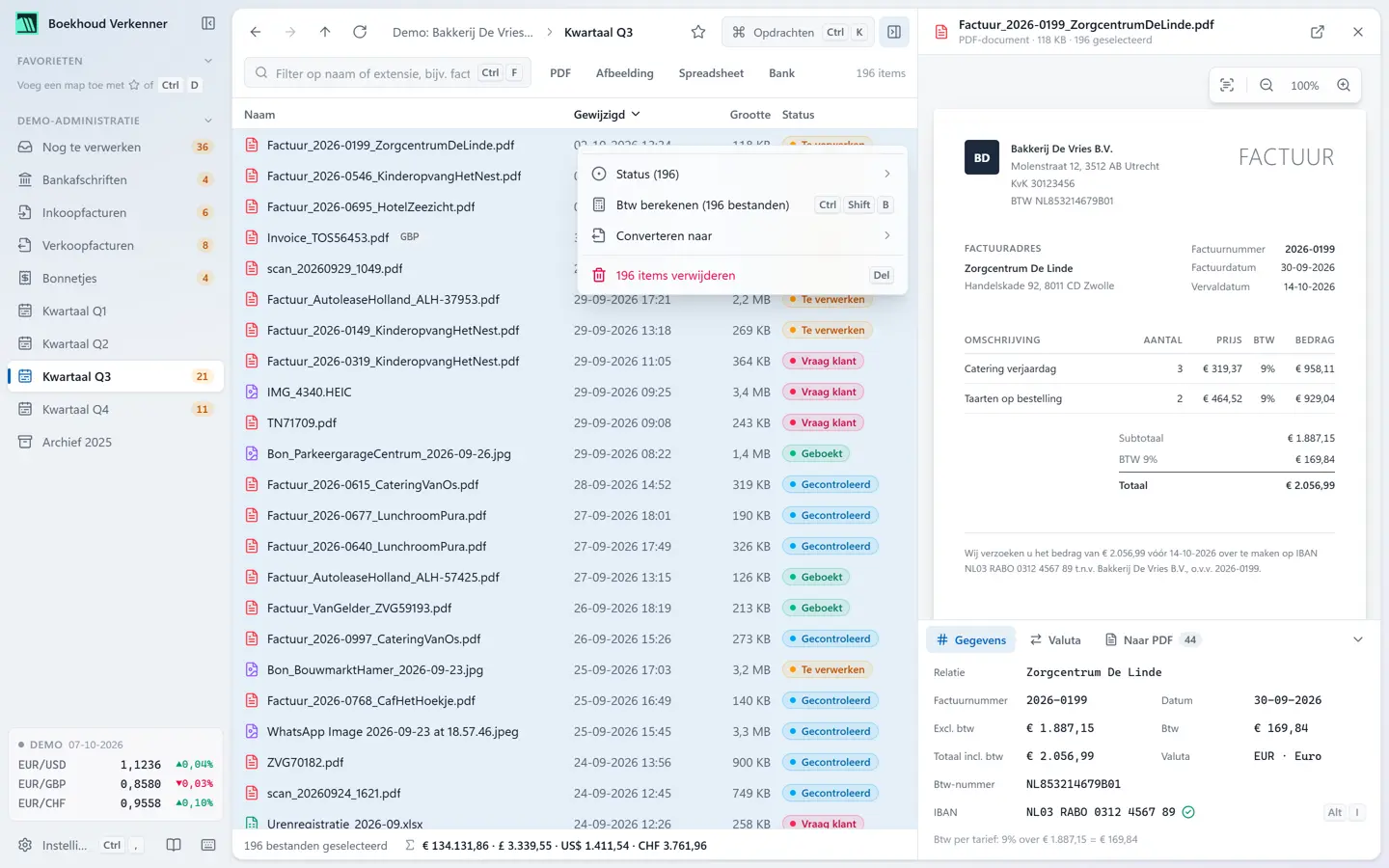The image size is (1389, 868).
Task: Open Bankafschriften in the sidebar
Action: pos(116,179)
